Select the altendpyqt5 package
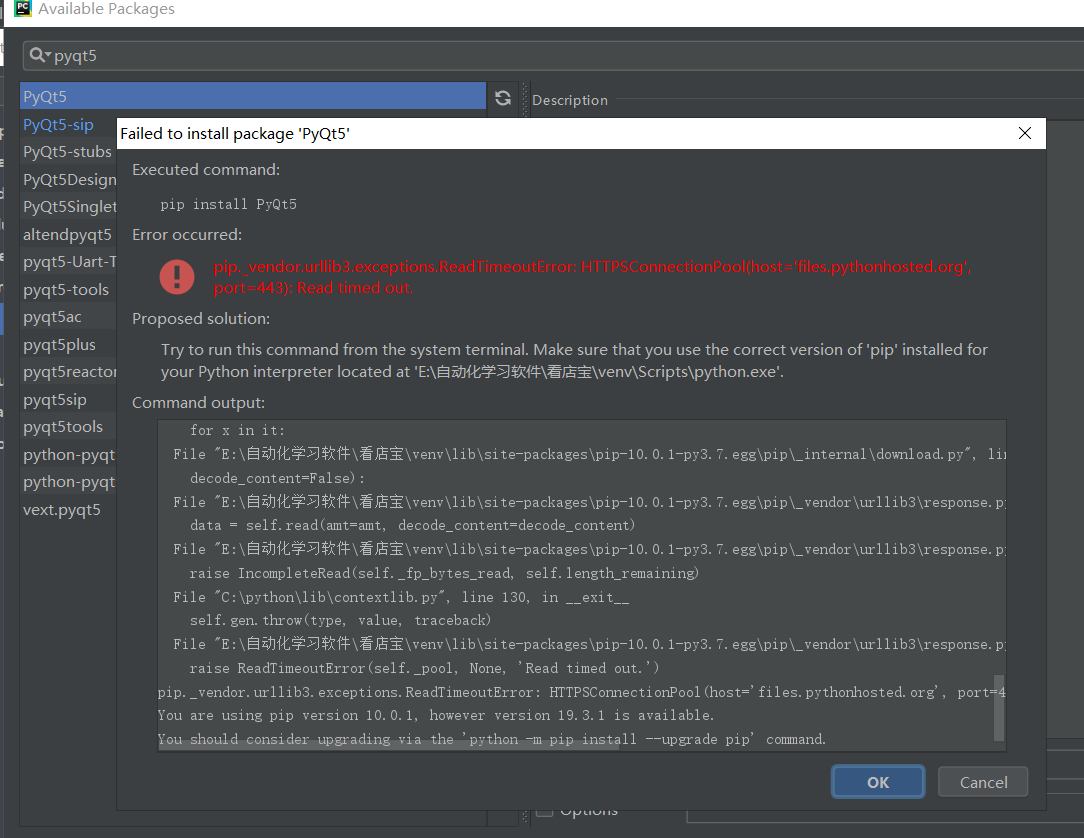 pyautogui.click(x=67, y=234)
